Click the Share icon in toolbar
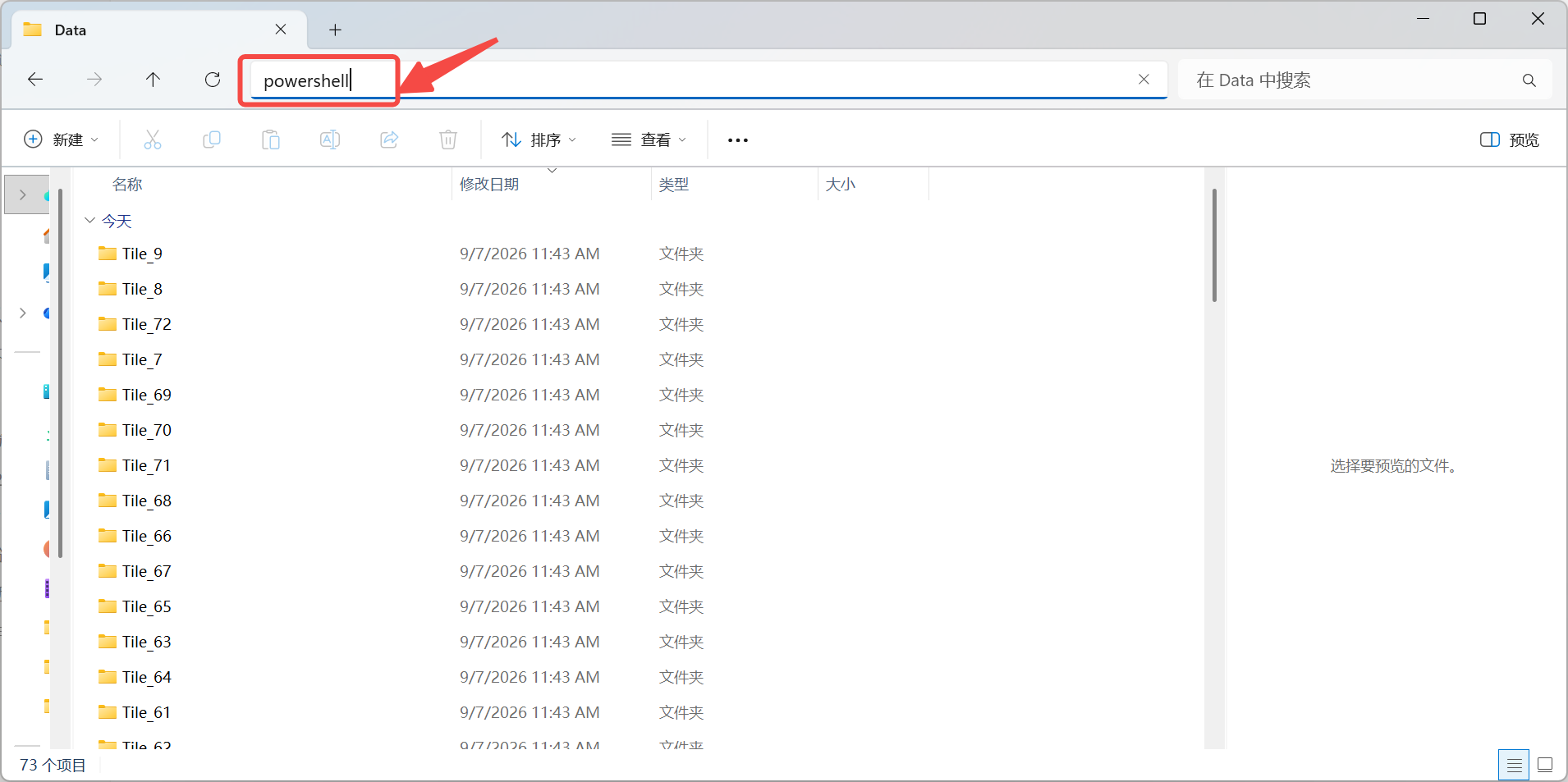The image size is (1568, 782). pos(389,139)
